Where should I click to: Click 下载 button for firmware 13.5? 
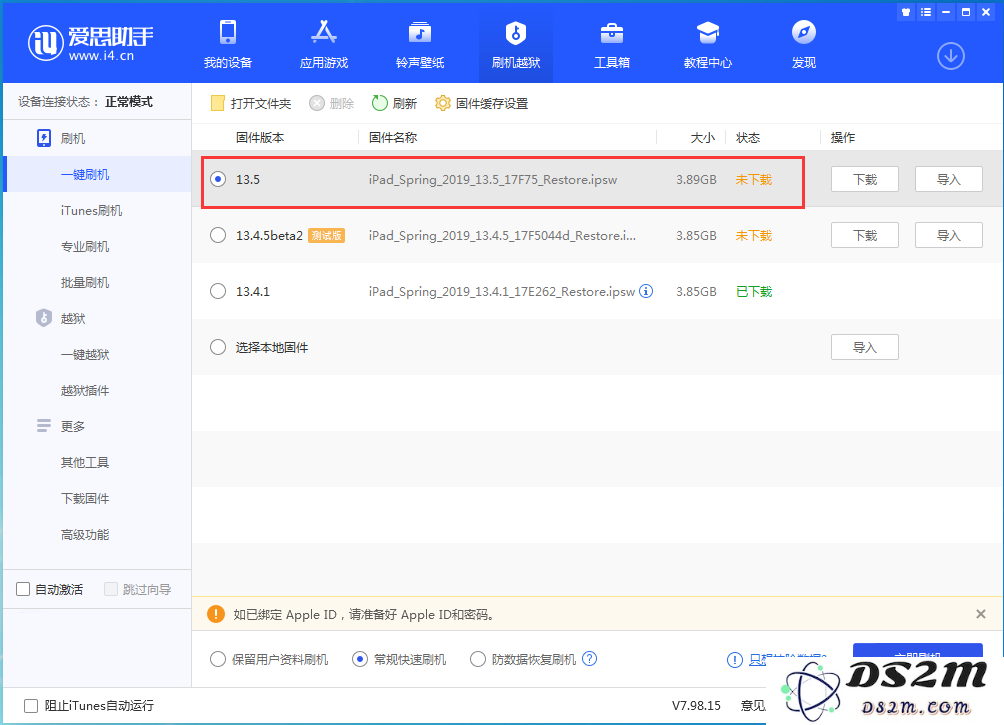[x=864, y=179]
